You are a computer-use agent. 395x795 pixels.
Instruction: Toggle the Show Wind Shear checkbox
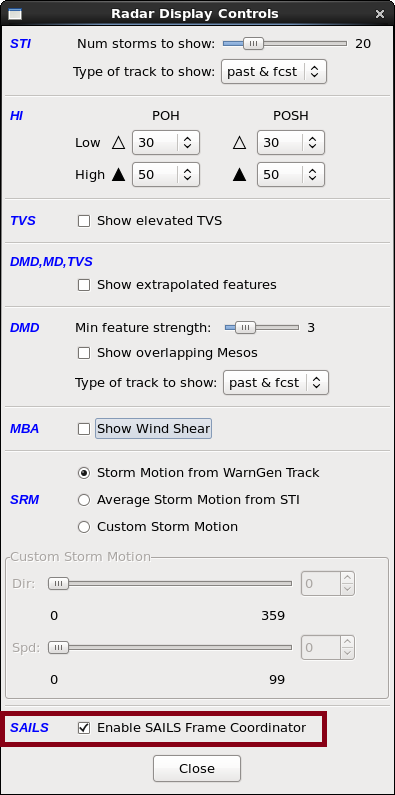click(84, 429)
